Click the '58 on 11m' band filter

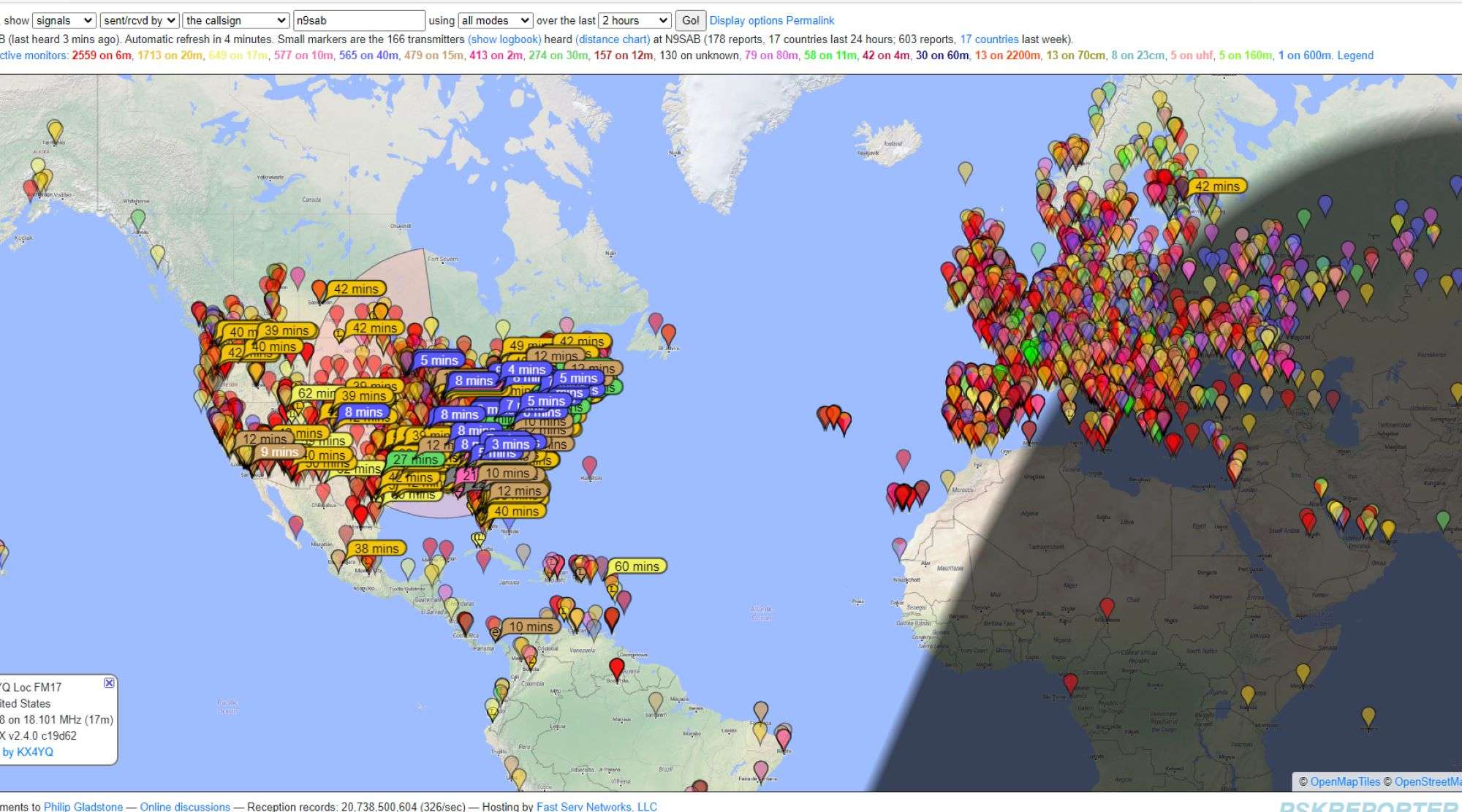[830, 56]
